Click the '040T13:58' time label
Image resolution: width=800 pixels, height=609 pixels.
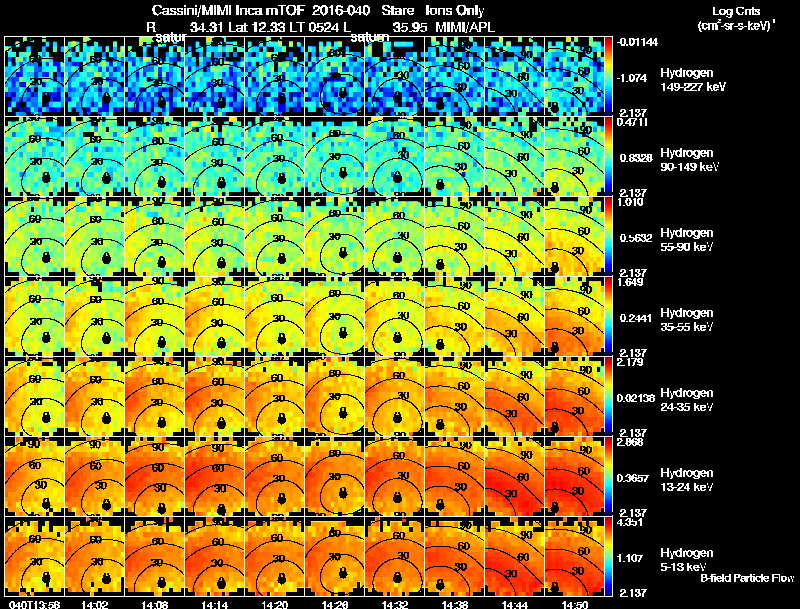pos(35,605)
